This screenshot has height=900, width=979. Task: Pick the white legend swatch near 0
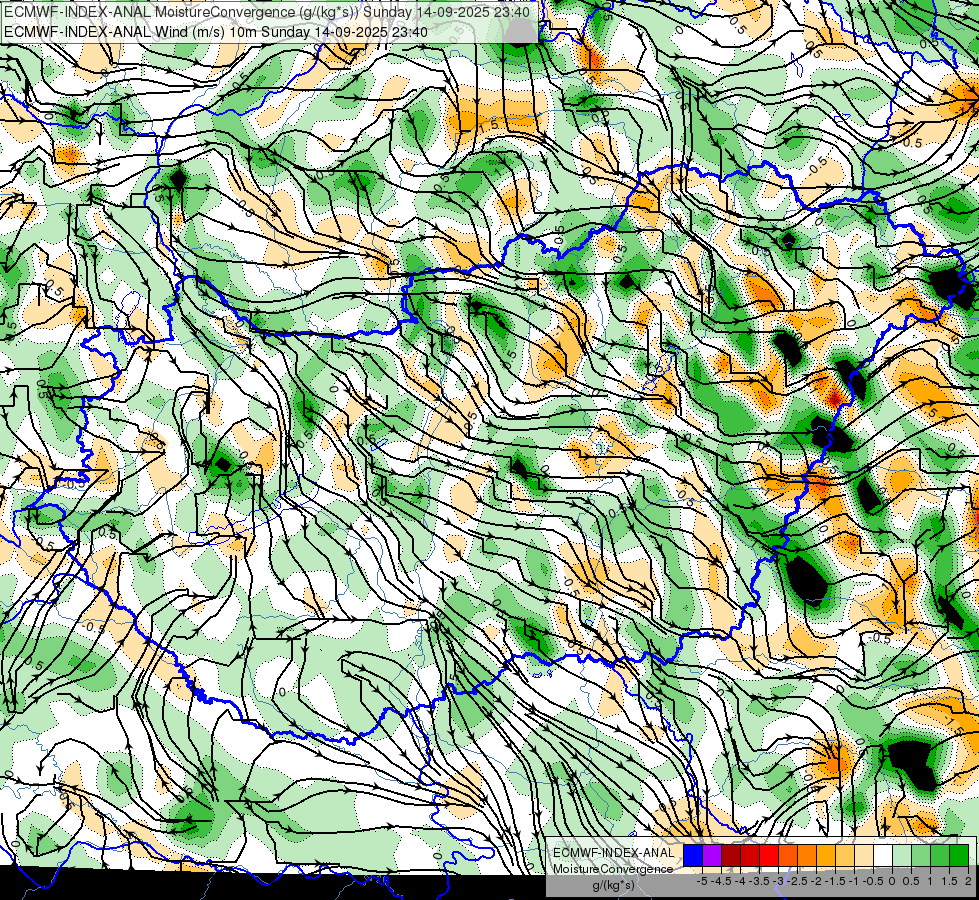coord(883,855)
